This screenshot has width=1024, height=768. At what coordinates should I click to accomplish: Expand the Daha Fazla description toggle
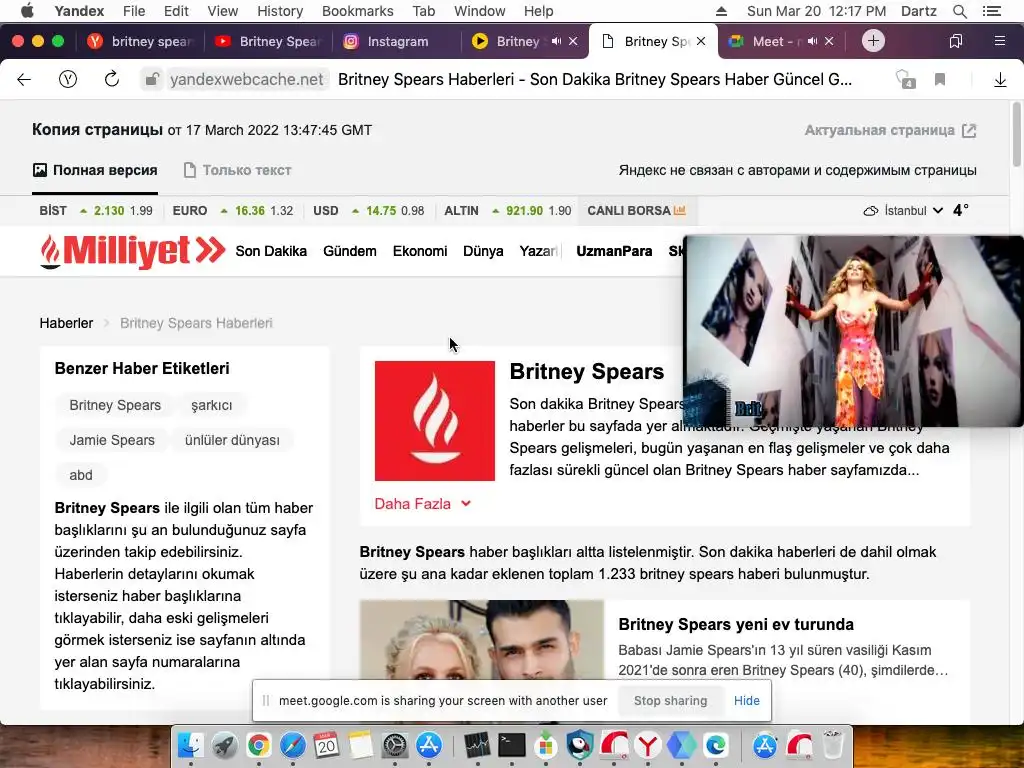pyautogui.click(x=423, y=504)
